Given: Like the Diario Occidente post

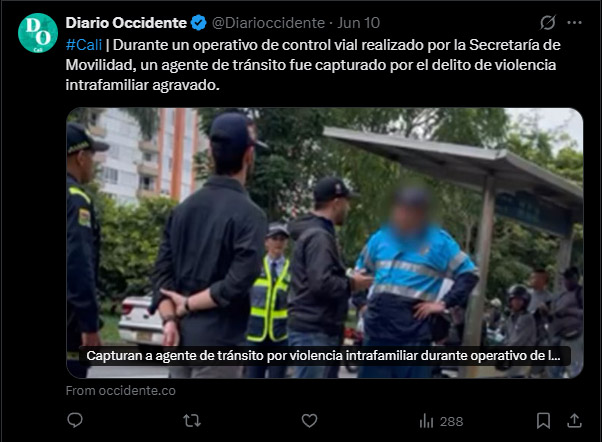Looking at the screenshot, I should click(309, 421).
